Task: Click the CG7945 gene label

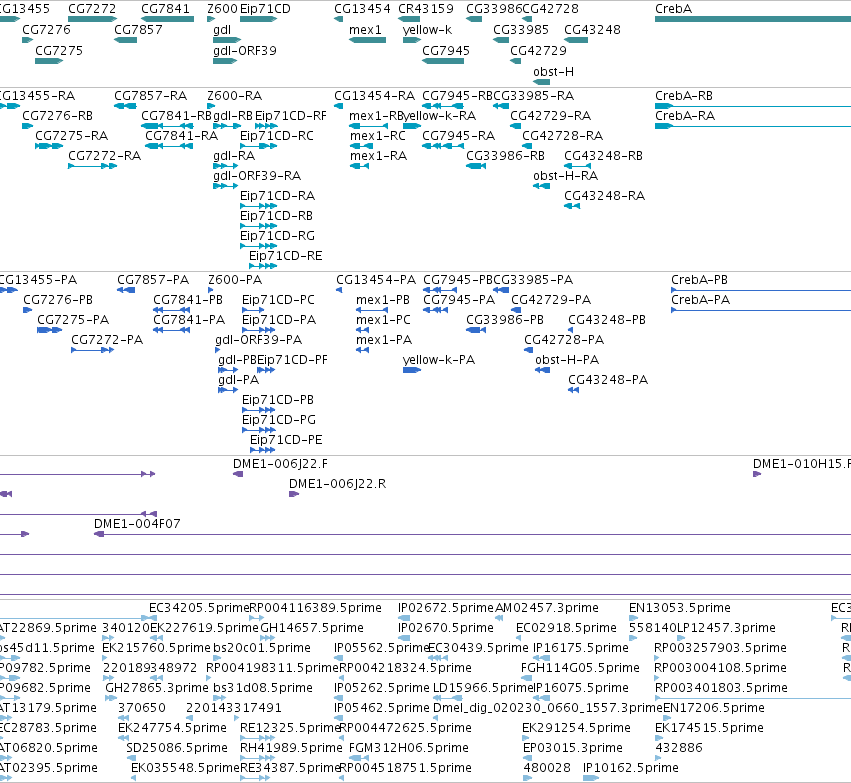Action: tap(446, 51)
